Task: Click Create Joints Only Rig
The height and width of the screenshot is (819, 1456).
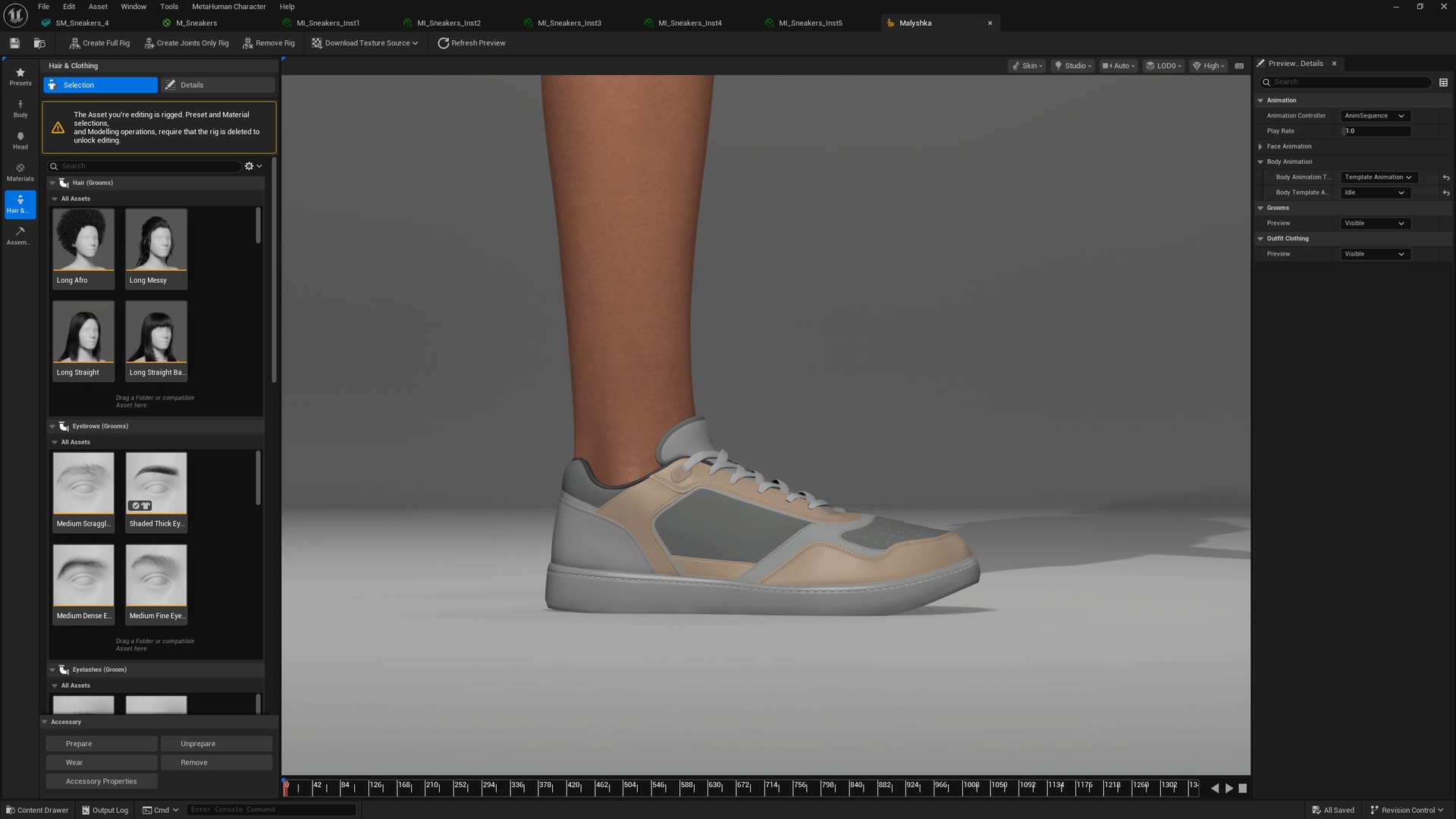Action: [x=187, y=43]
